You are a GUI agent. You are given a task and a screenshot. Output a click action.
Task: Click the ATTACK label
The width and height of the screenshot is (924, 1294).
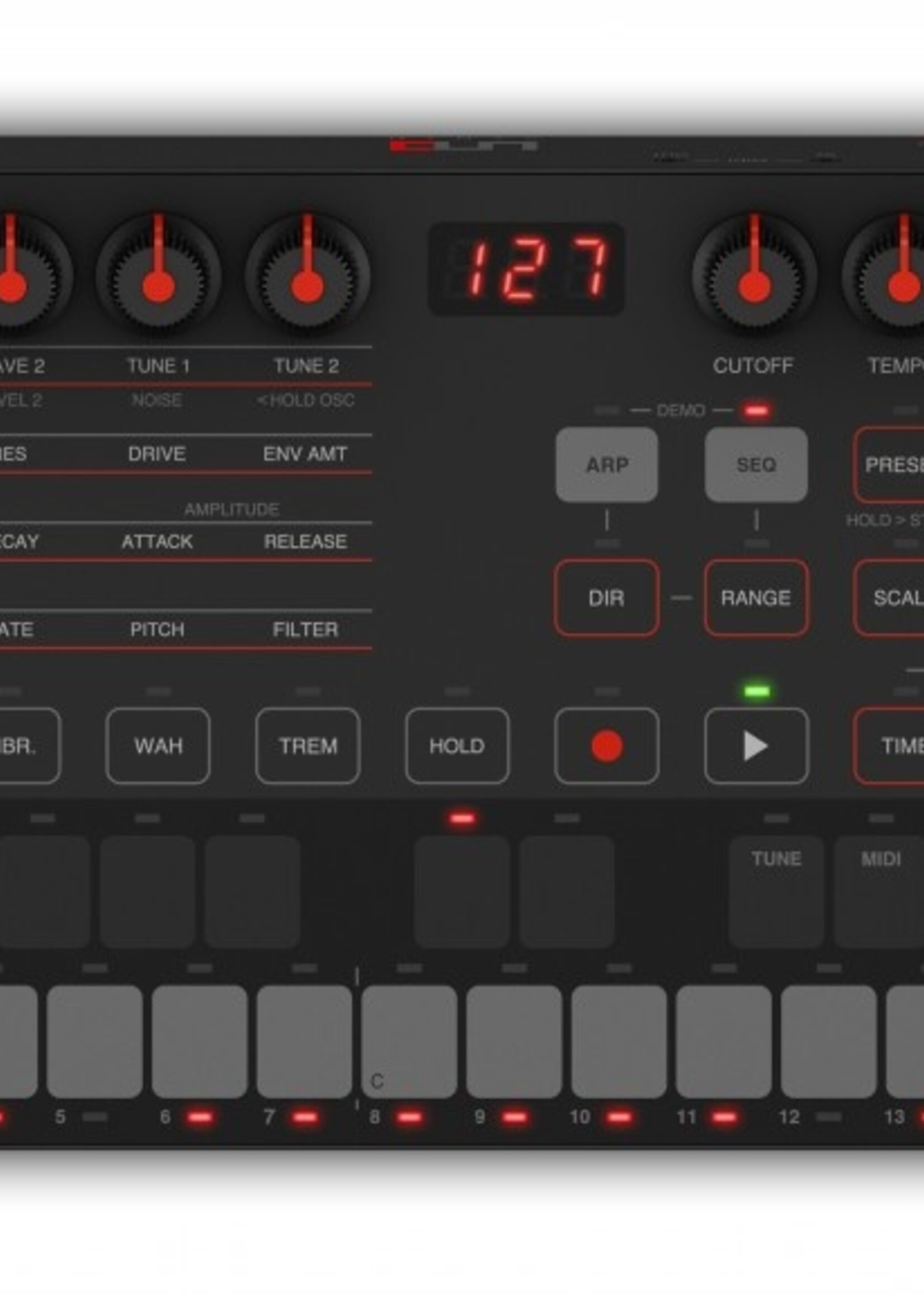(x=157, y=541)
